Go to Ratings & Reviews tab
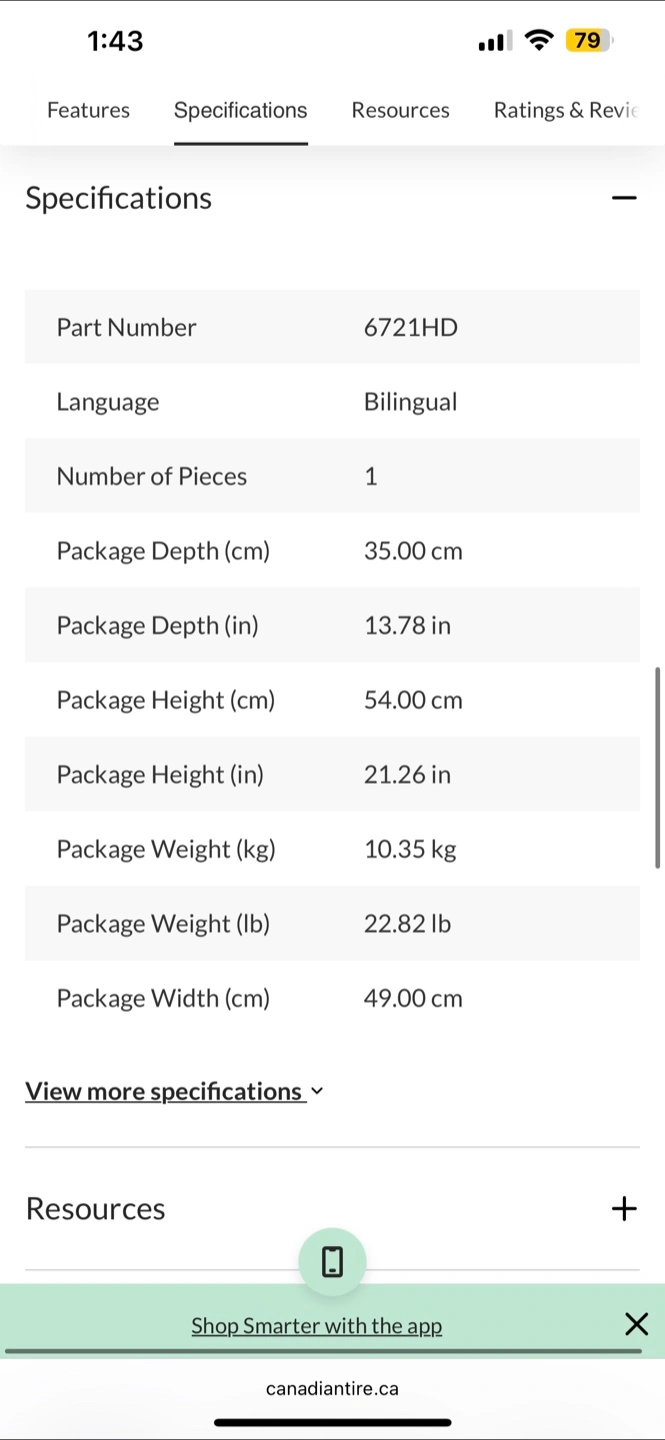 565,110
